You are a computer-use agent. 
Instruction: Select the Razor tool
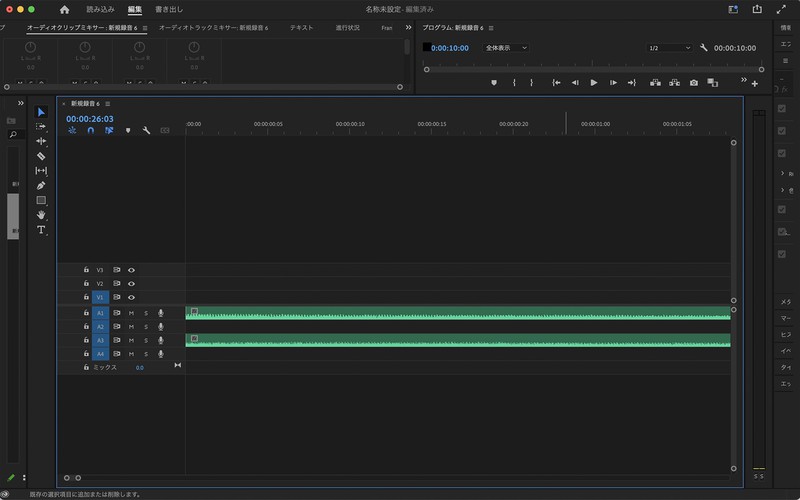[41, 156]
